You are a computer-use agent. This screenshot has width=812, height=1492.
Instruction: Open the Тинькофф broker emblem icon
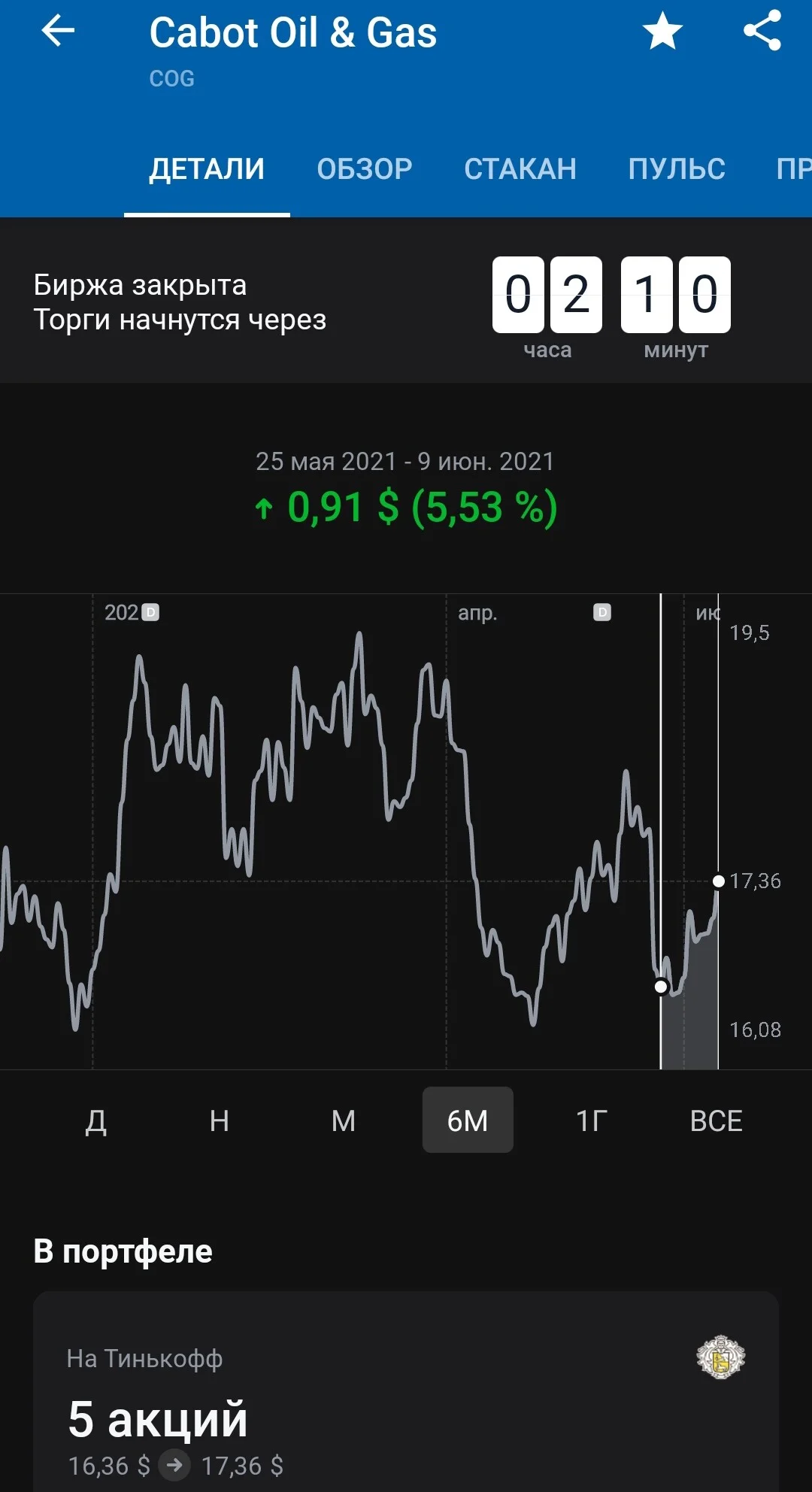720,1357
